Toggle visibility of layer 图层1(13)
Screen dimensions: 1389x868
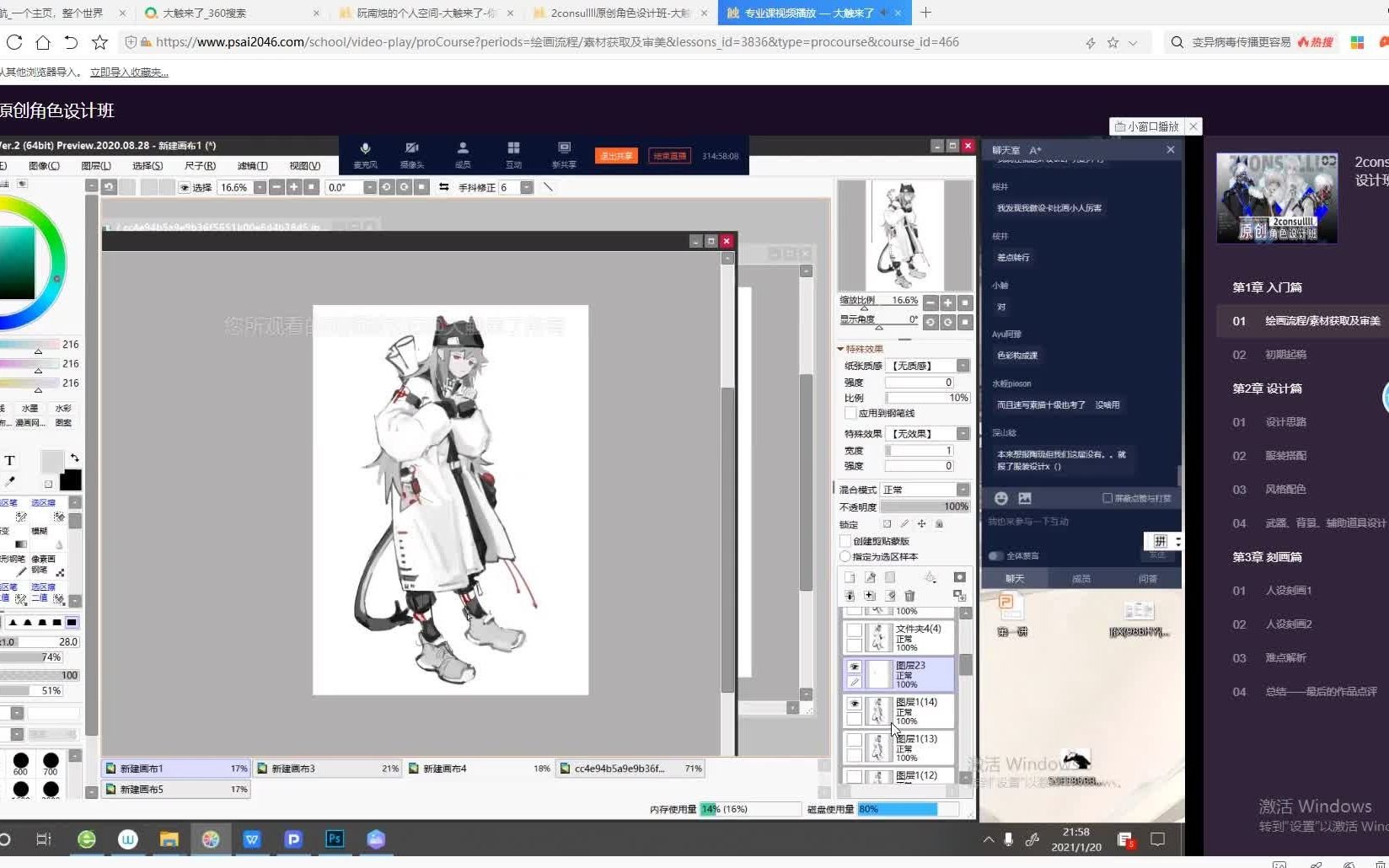(854, 740)
